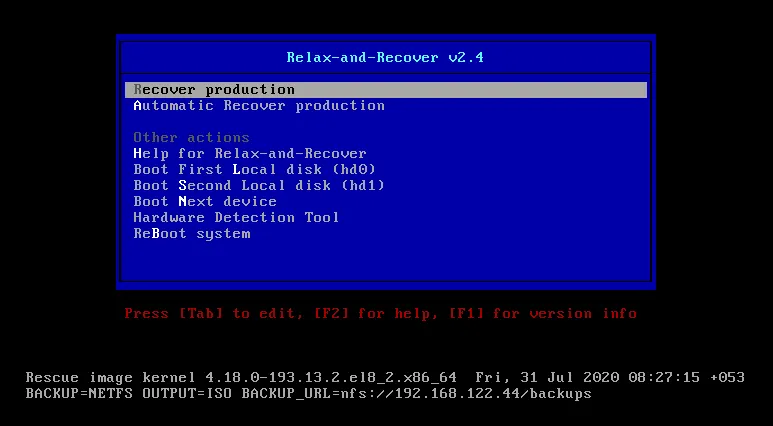Click the 'Rescue image kernel 4.18.0-193.13.2' line
The image size is (773, 426).
click(x=385, y=378)
